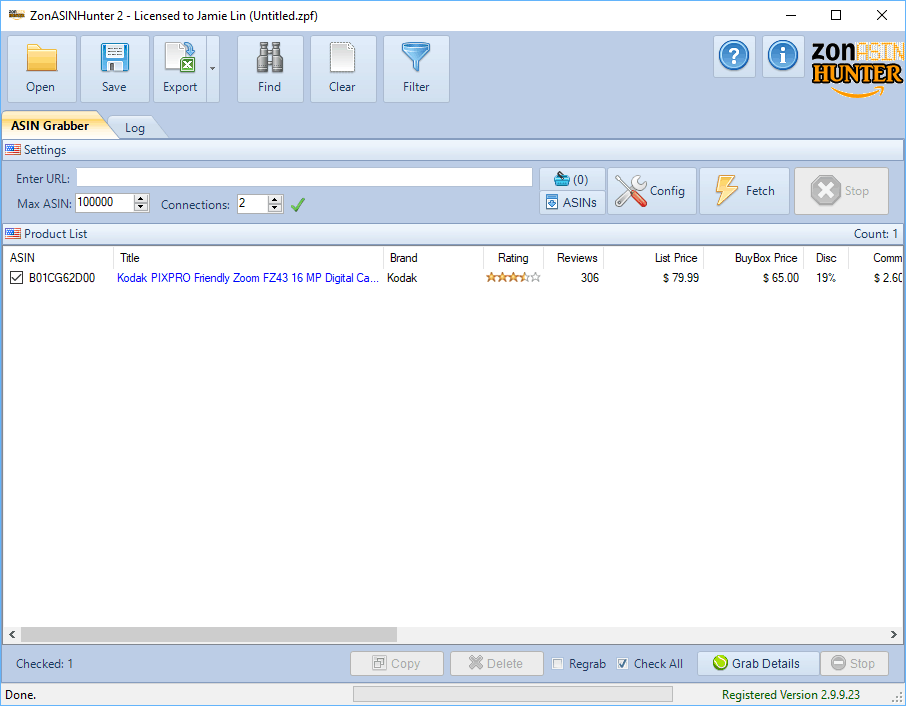Sort by BuyBox Price column header

click(754, 258)
